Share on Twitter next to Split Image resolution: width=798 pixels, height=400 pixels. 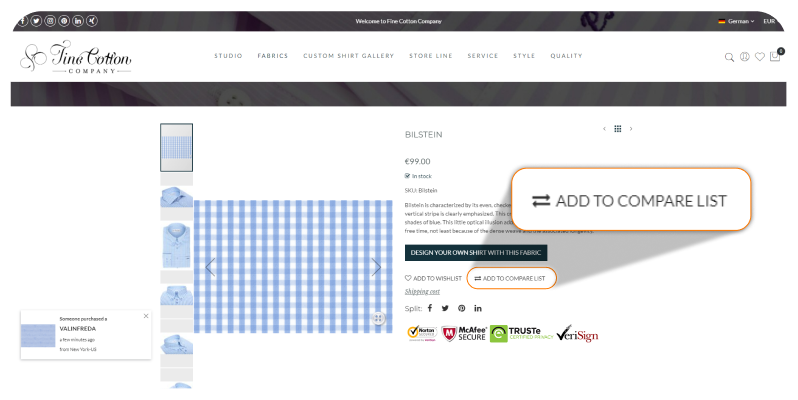click(445, 308)
